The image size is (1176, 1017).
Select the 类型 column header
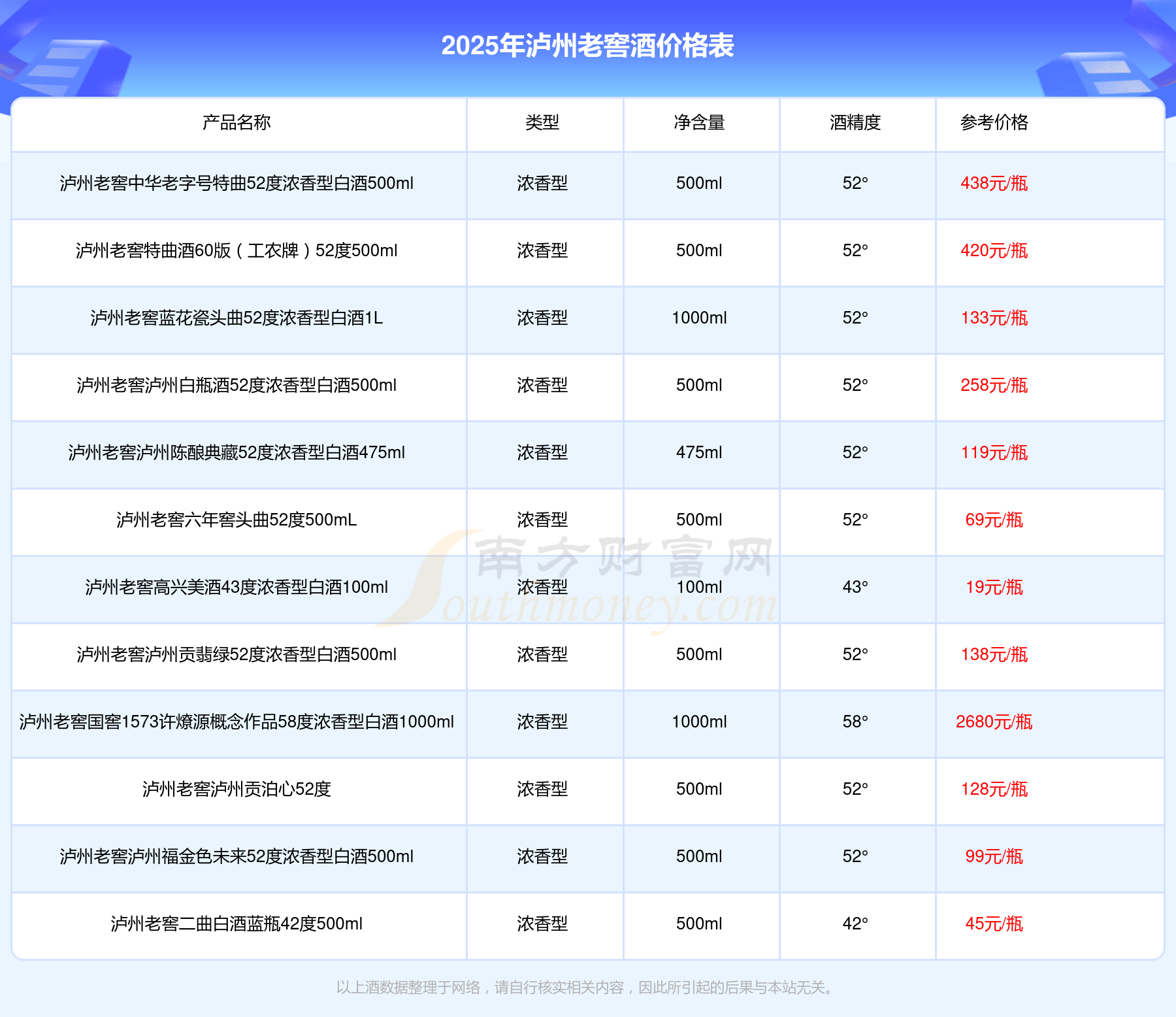point(542,122)
